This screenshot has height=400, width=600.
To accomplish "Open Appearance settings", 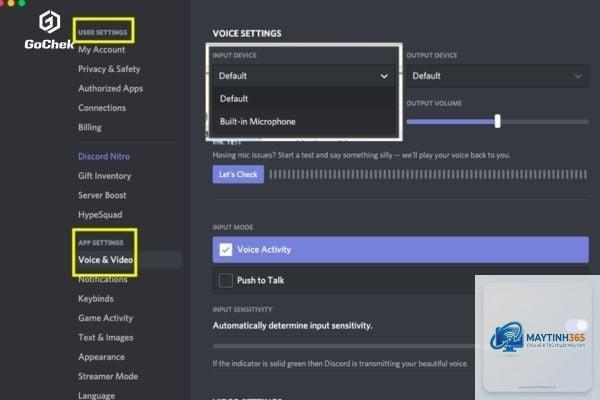I will coord(101,357).
